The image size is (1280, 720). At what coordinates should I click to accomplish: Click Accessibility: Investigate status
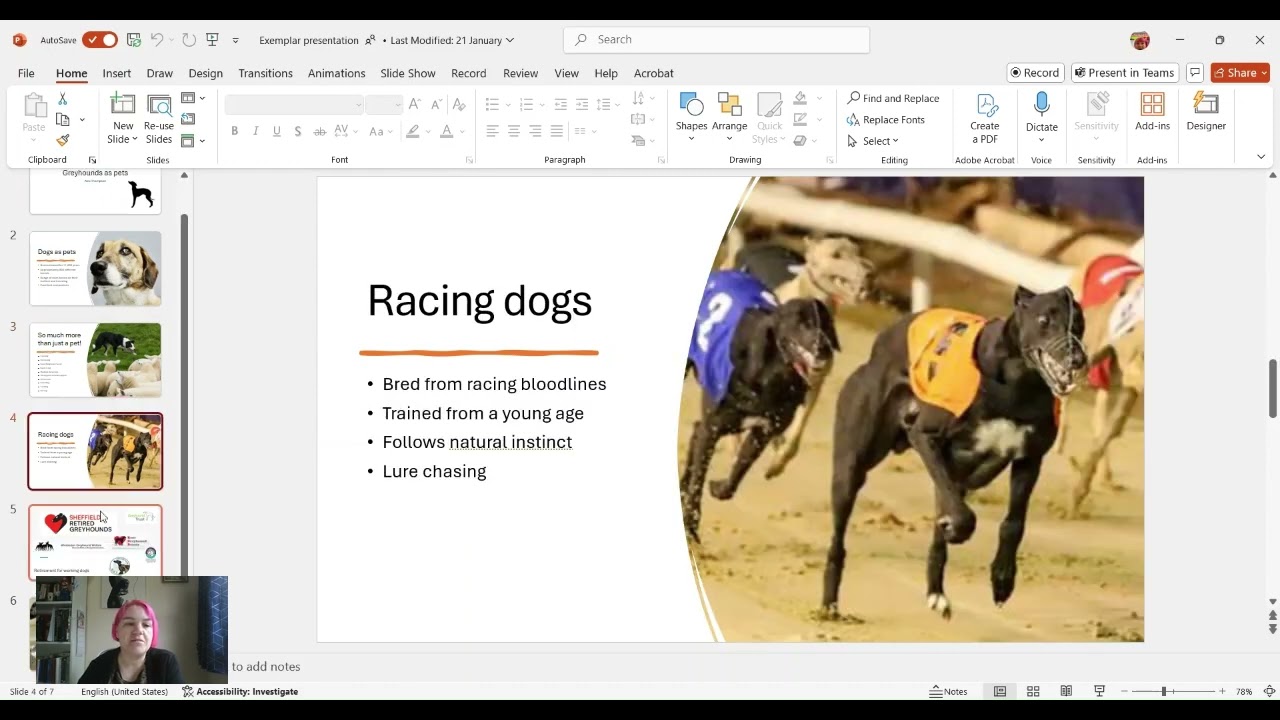tap(240, 691)
